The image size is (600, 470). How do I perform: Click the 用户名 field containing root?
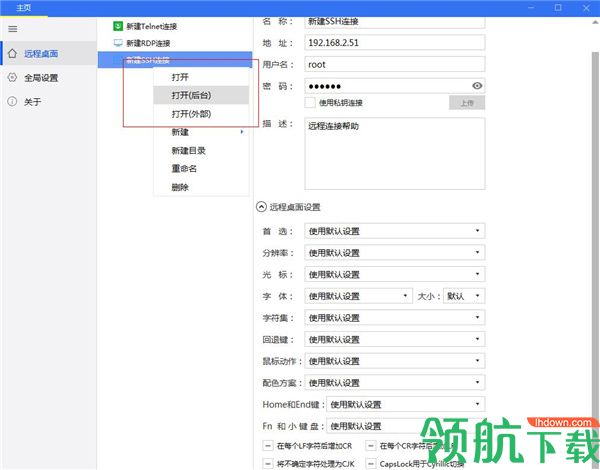395,64
